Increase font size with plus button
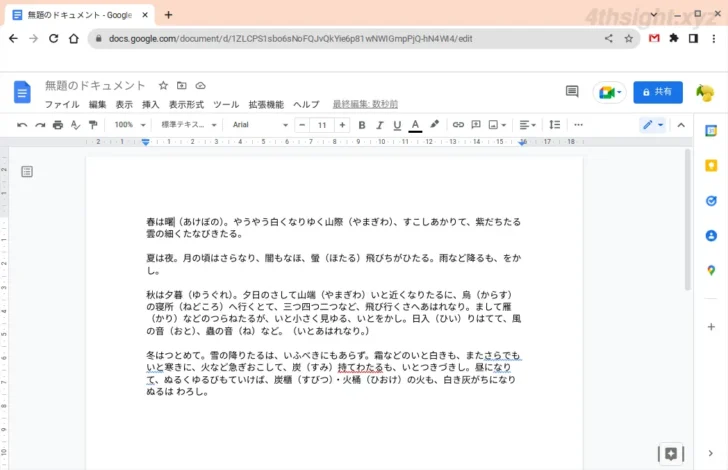 342,125
